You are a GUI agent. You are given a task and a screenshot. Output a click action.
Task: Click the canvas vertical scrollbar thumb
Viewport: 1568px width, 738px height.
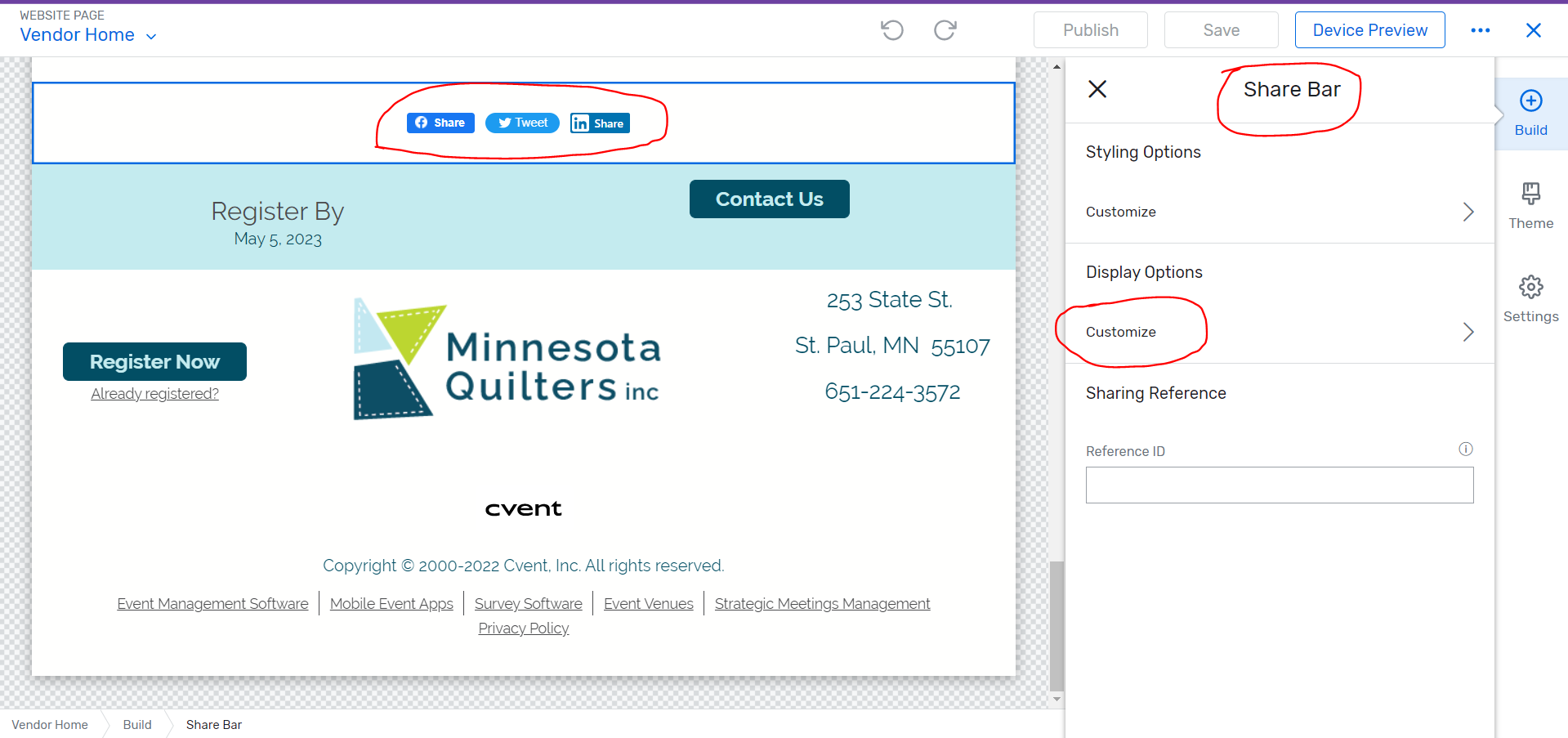click(1057, 626)
